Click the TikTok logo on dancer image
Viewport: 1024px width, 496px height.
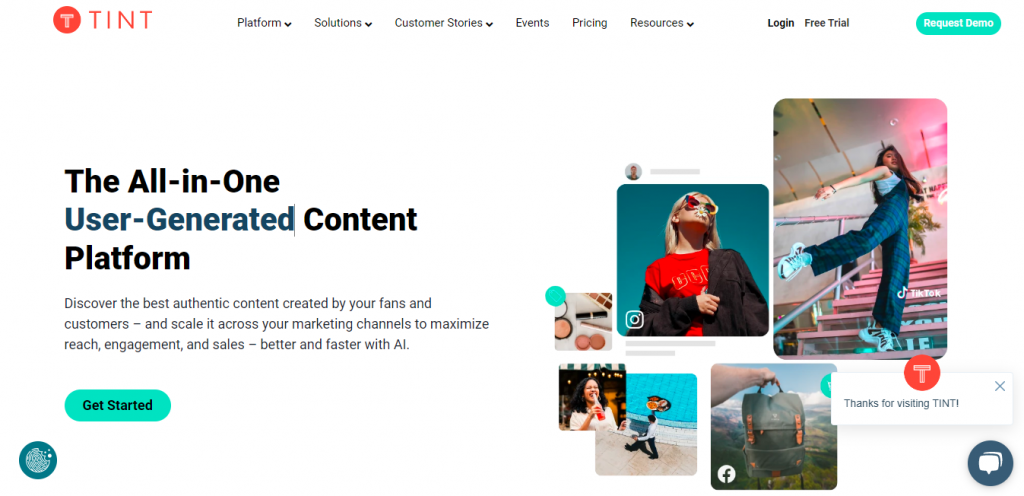[919, 293]
